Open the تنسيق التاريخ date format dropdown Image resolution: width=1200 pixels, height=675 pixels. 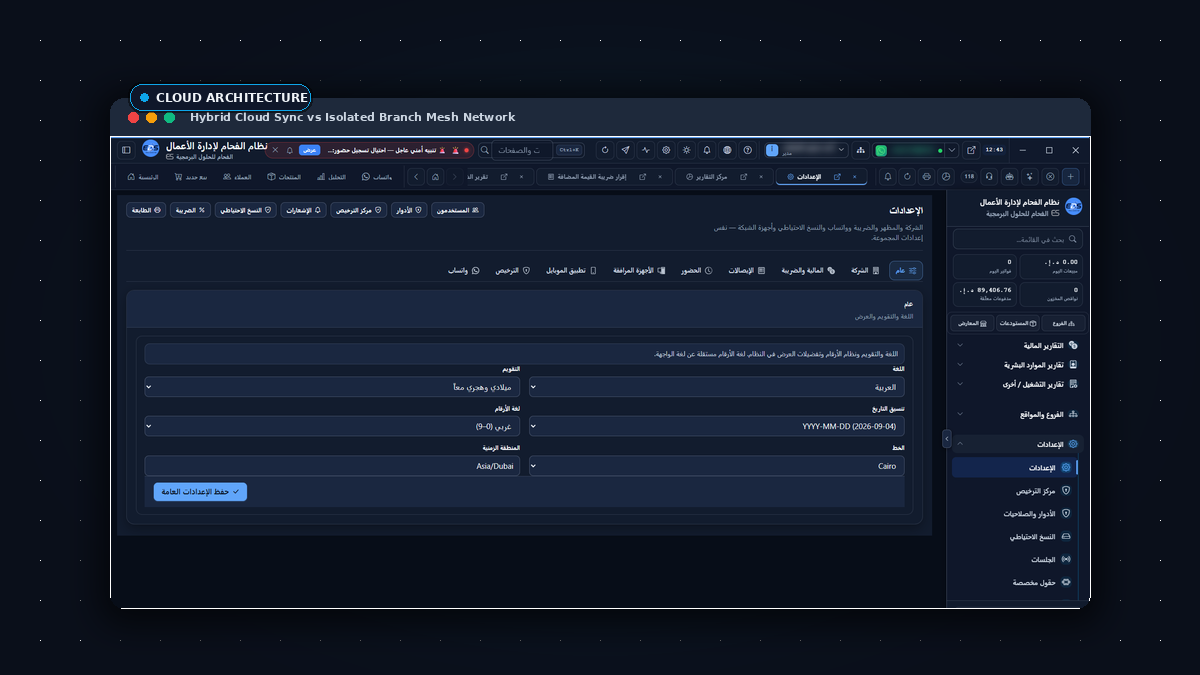coord(717,426)
